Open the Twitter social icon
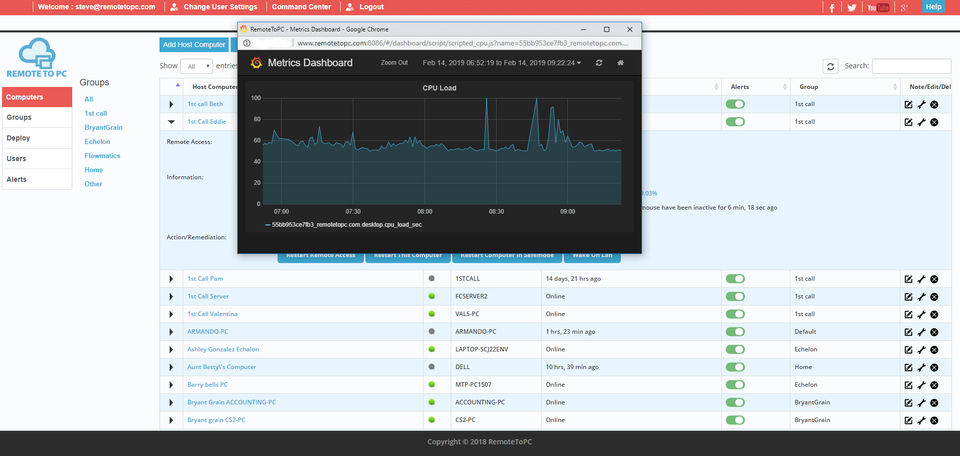 coord(852,7)
